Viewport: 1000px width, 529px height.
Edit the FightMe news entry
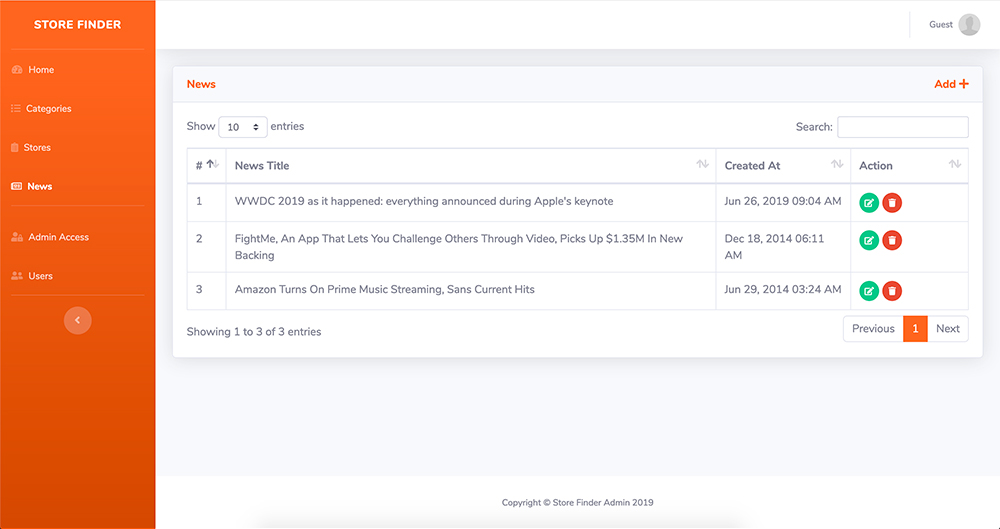(869, 240)
